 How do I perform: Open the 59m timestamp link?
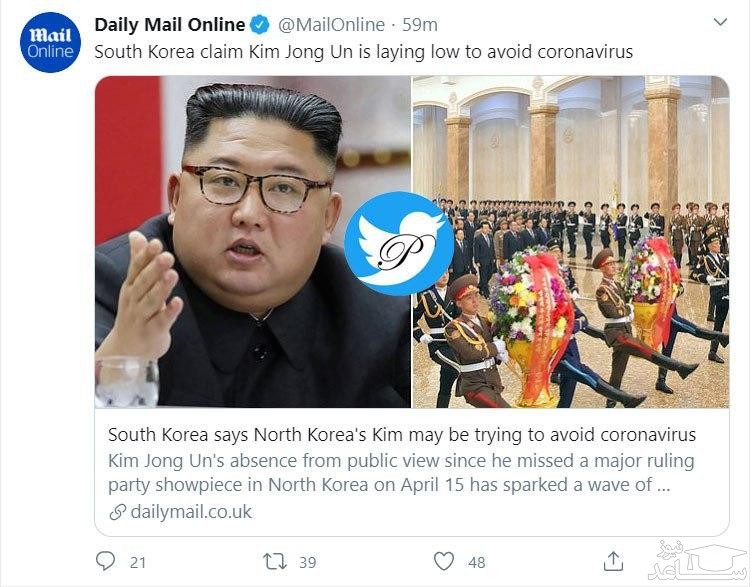420,25
